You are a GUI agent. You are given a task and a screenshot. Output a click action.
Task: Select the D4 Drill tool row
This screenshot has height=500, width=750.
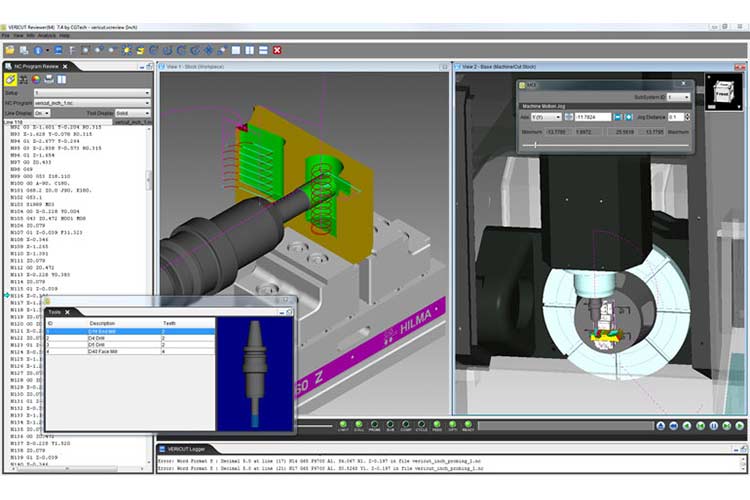[130, 338]
